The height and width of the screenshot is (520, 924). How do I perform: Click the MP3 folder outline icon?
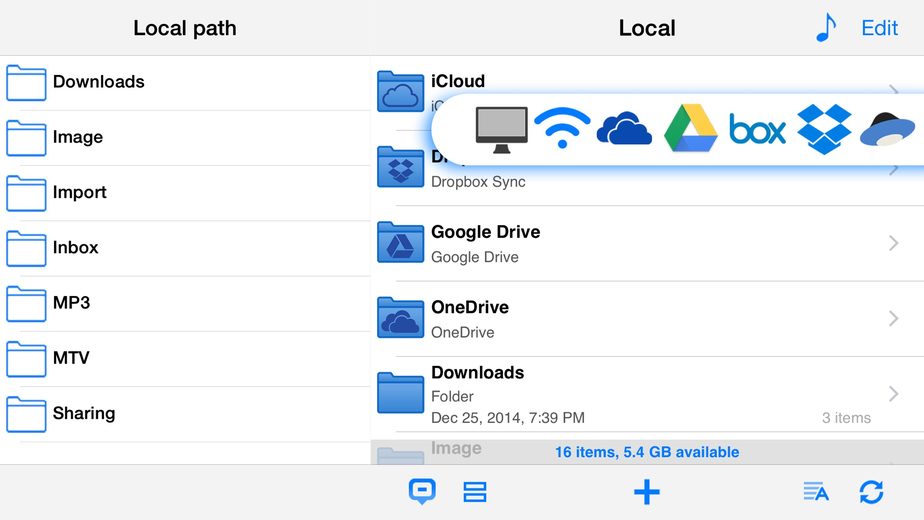(x=26, y=304)
